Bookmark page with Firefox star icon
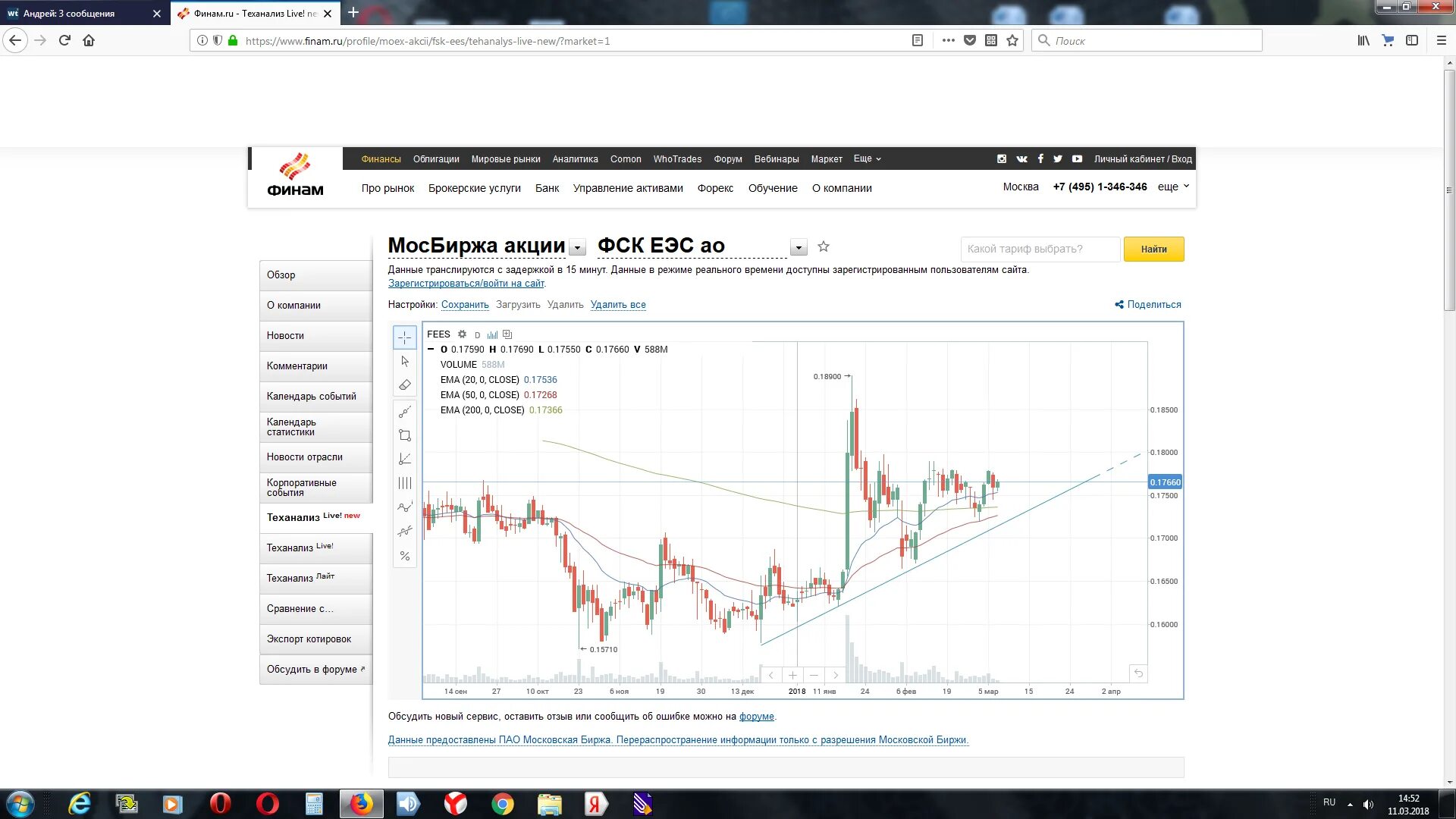The height and width of the screenshot is (819, 1456). click(x=1012, y=41)
